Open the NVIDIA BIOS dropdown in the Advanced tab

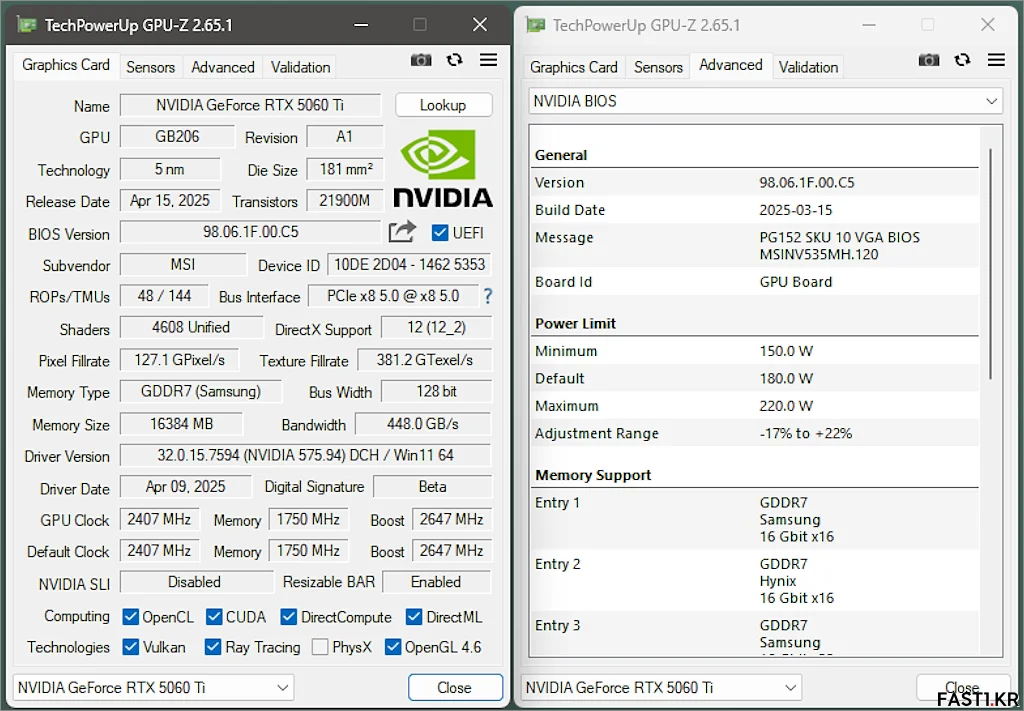[x=765, y=101]
